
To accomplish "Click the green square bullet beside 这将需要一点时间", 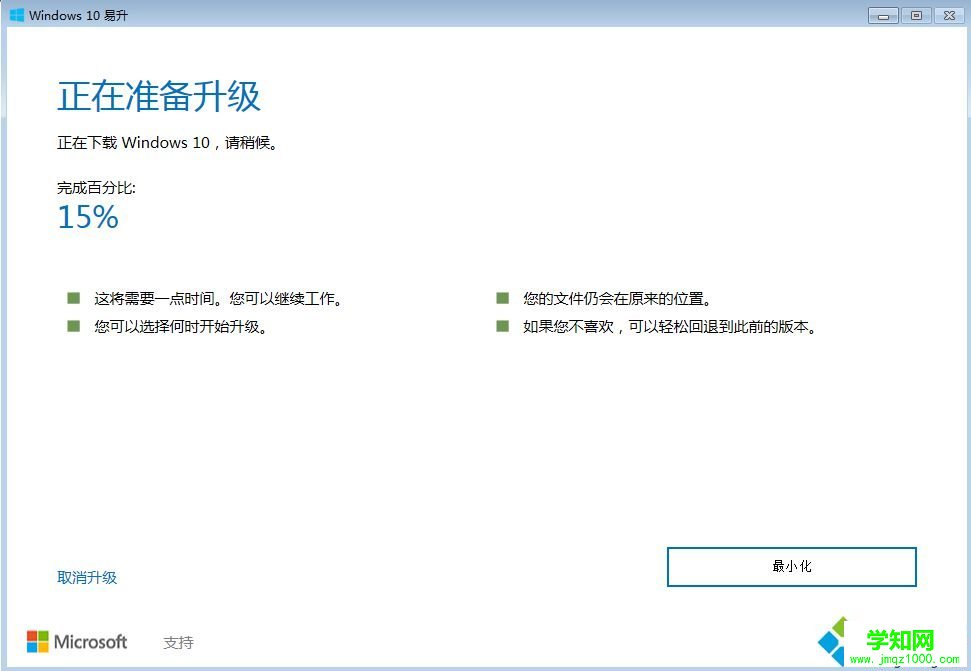I will (73, 297).
